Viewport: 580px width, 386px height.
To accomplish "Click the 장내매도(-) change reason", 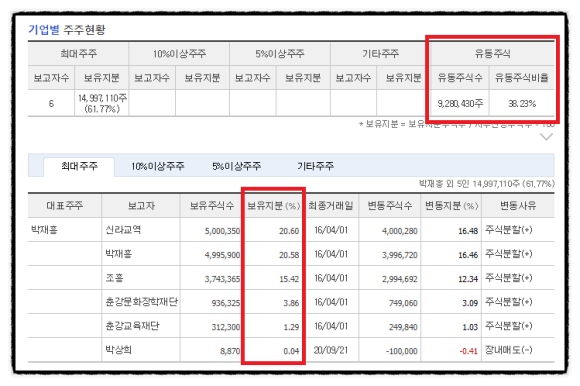I will tap(509, 350).
